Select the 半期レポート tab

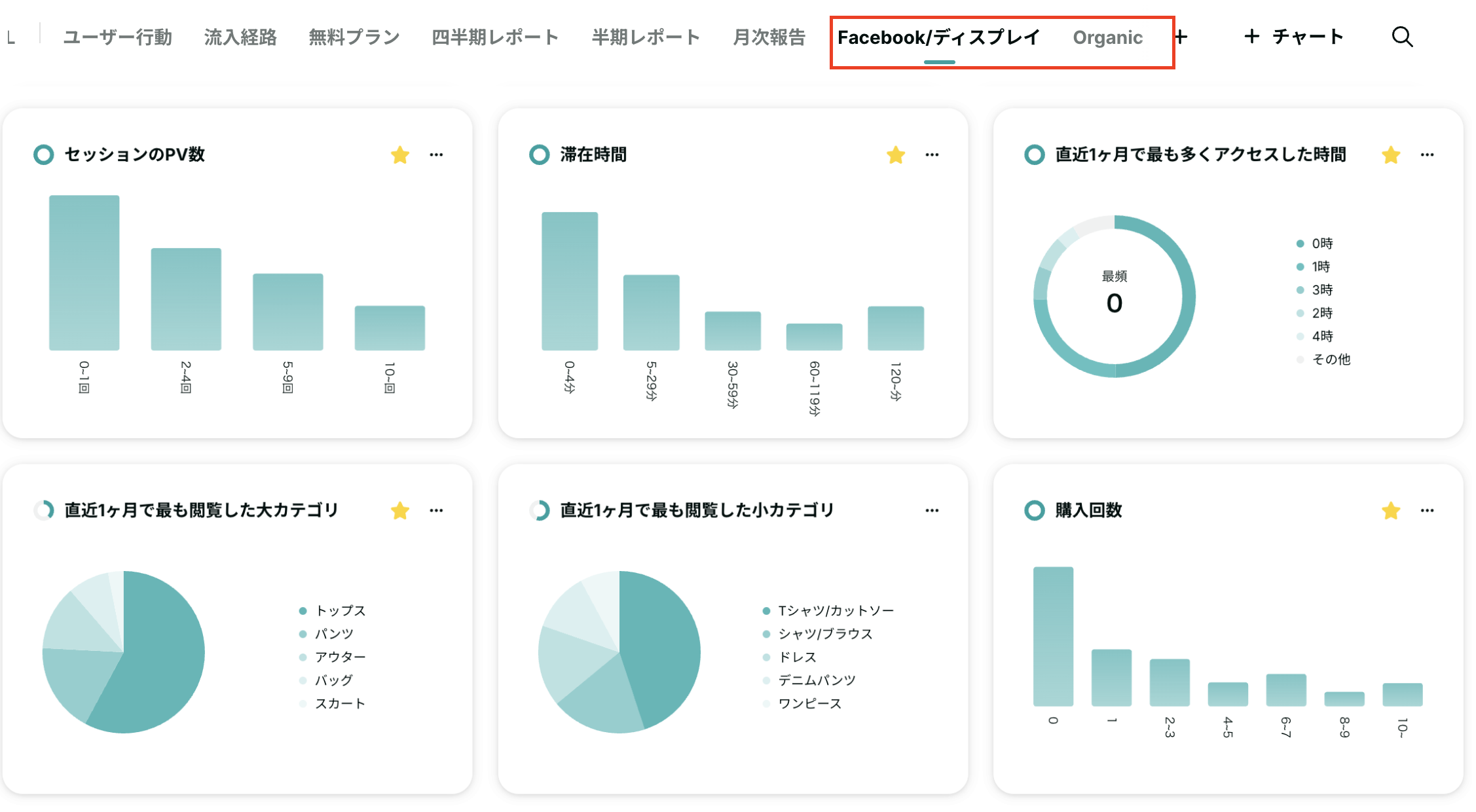pos(646,37)
